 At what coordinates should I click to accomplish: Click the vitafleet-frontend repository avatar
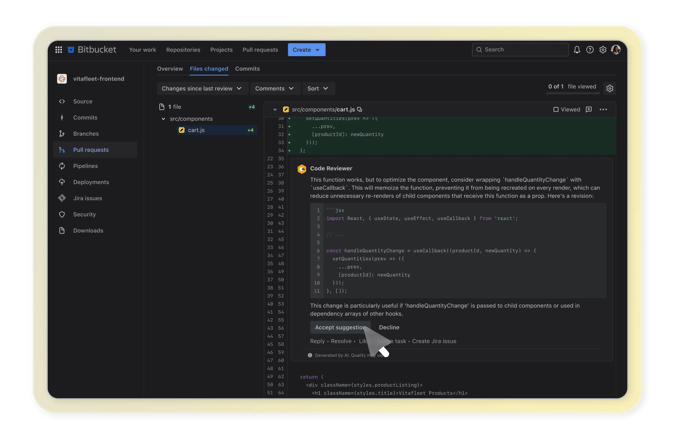click(x=62, y=79)
